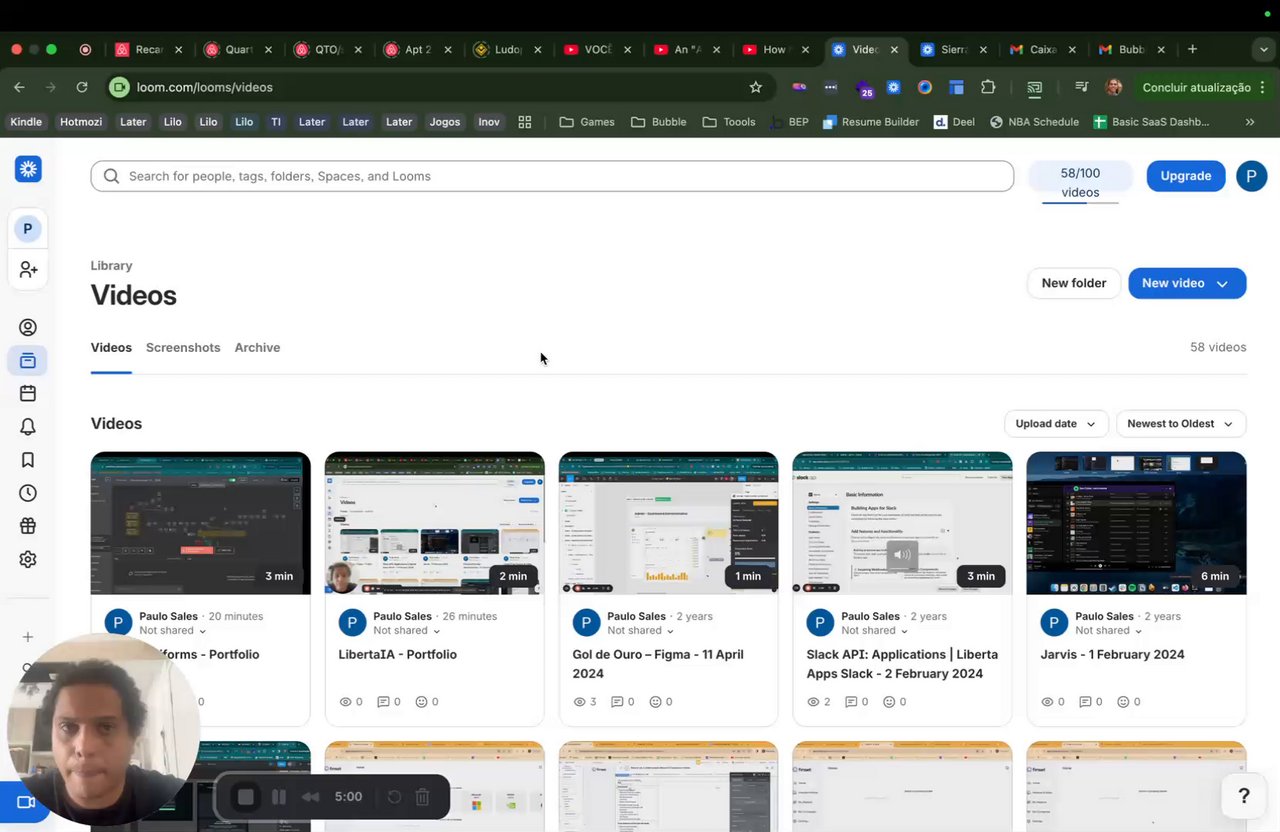Open Settings gear in the Loom sidebar

pyautogui.click(x=28, y=559)
